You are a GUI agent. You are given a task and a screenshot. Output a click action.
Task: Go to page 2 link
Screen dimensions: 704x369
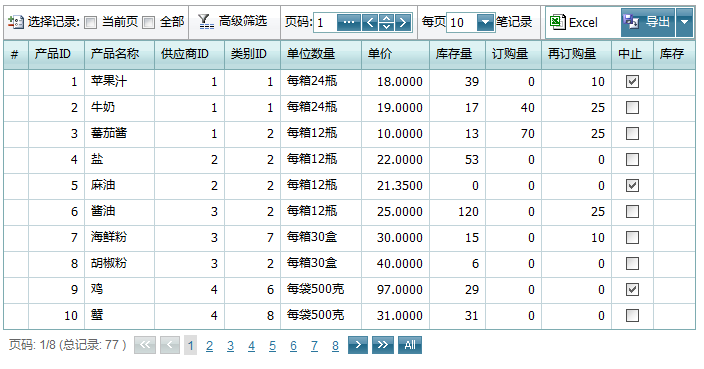pos(209,346)
